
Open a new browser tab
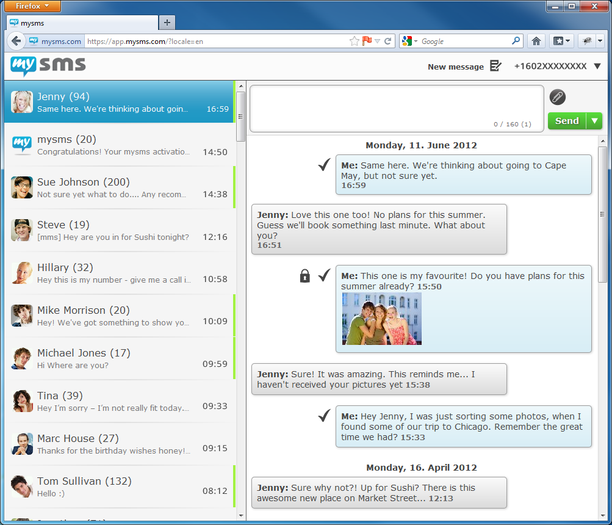167,22
